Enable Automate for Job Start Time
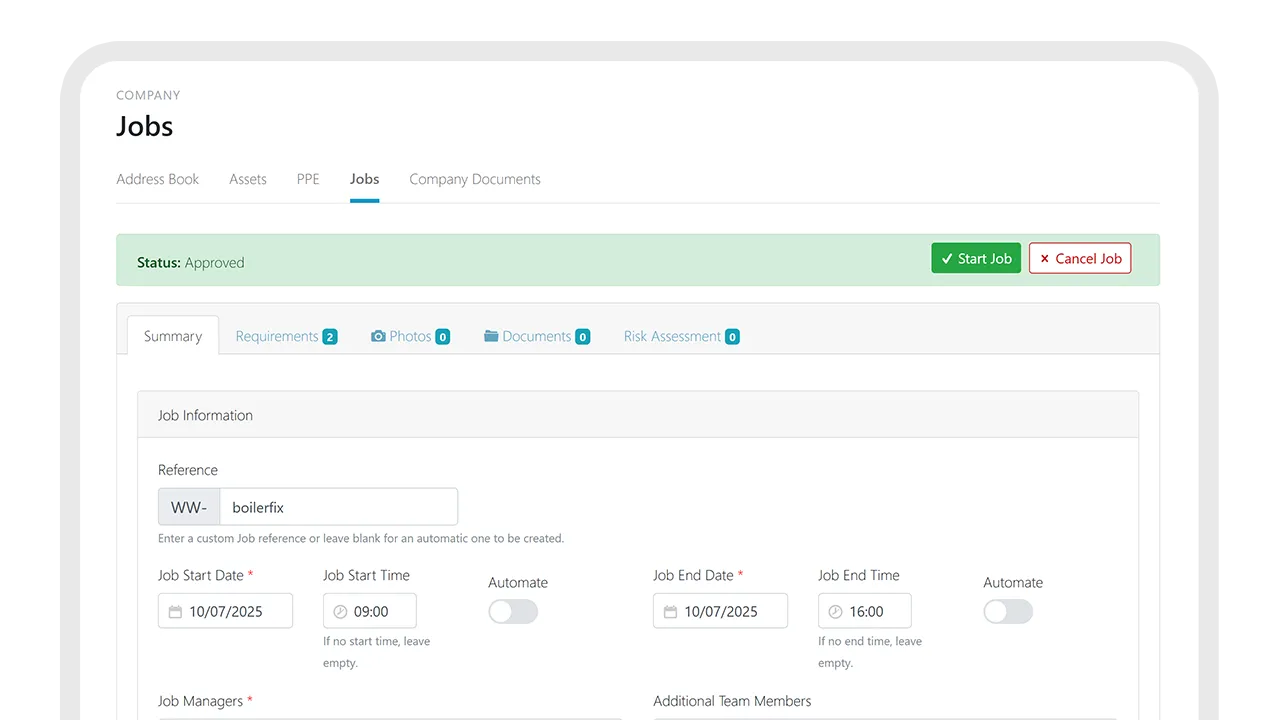 pyautogui.click(x=512, y=611)
